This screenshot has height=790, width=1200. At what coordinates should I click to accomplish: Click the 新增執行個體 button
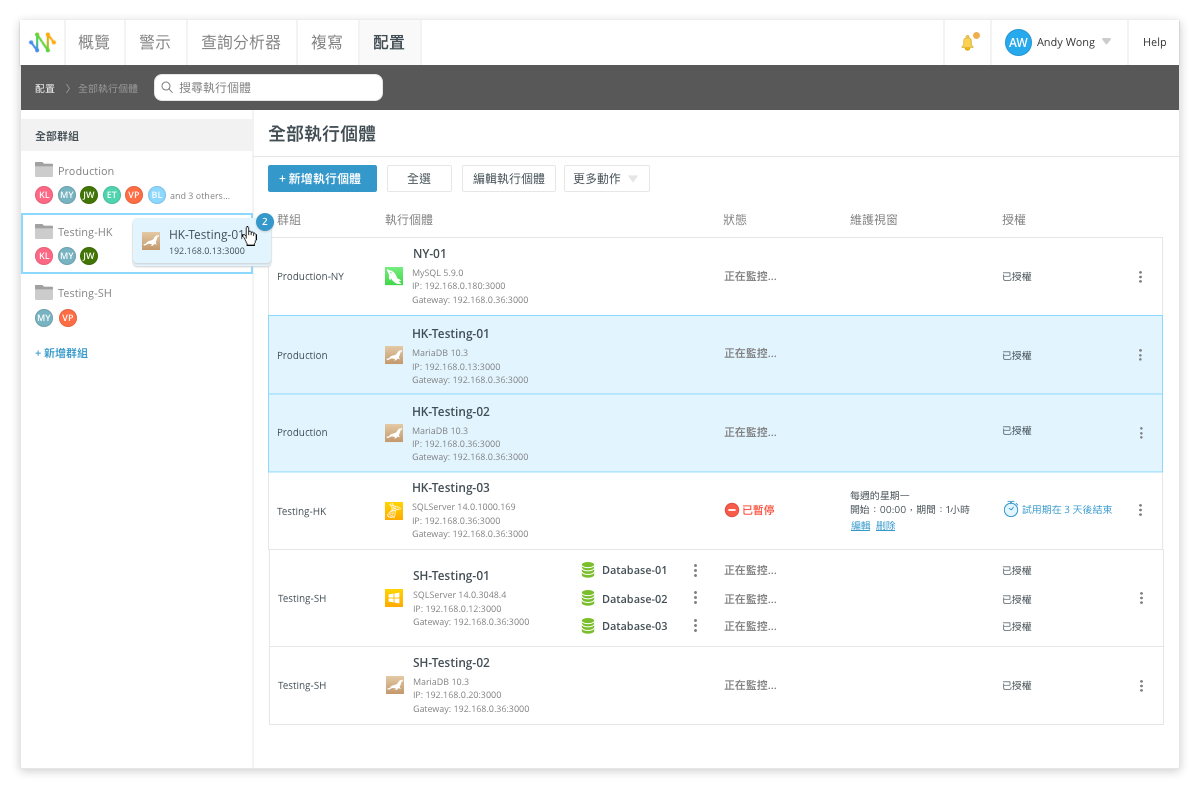(321, 179)
